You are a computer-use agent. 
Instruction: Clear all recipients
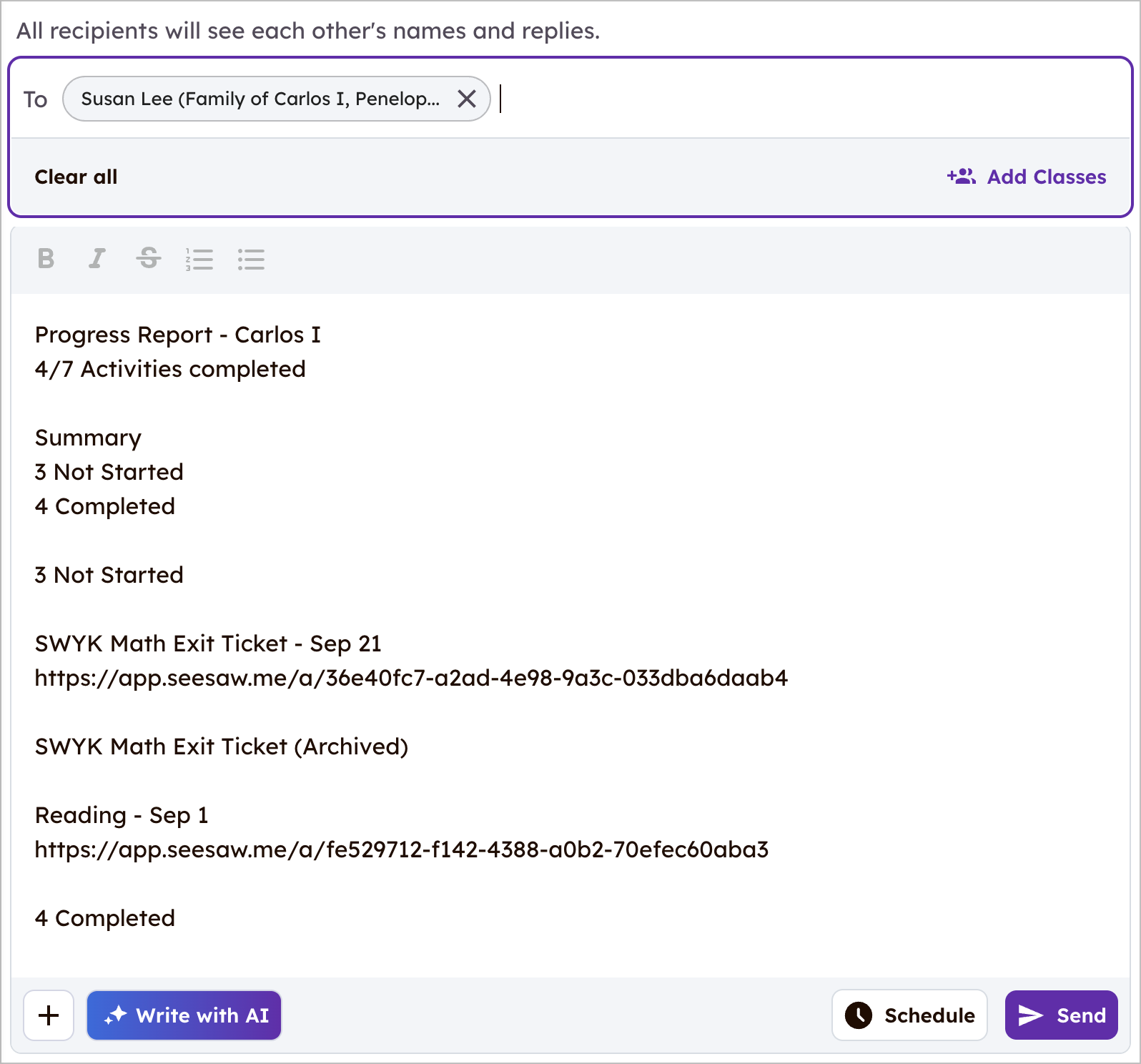coord(76,177)
